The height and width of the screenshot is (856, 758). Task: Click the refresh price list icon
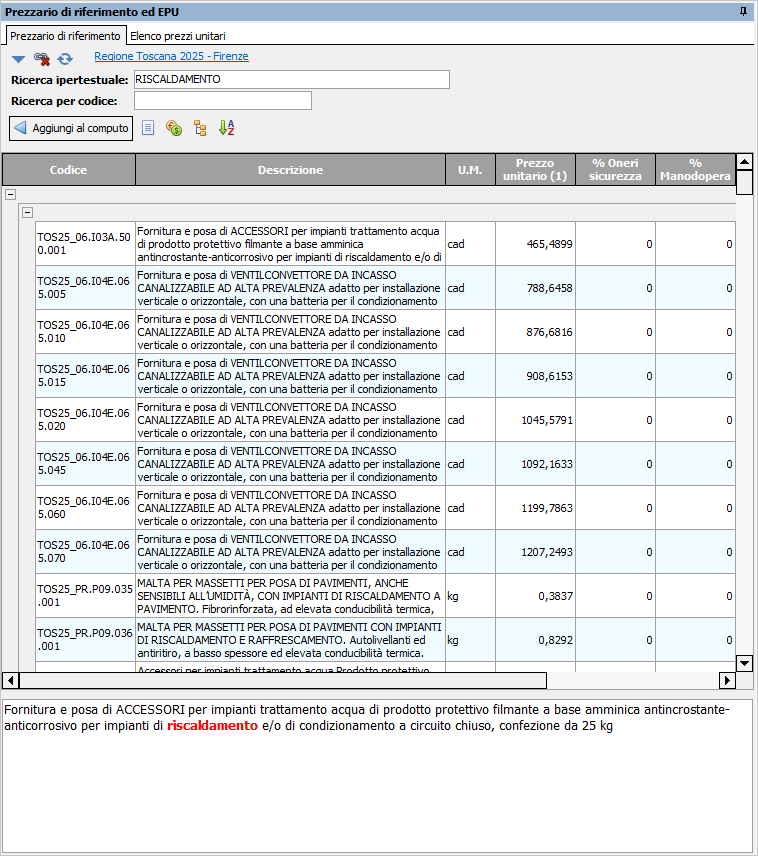pyautogui.click(x=65, y=60)
